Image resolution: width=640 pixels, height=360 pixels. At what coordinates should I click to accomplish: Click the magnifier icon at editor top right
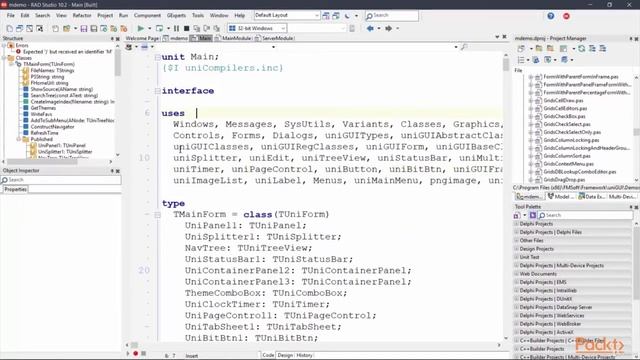464,47
